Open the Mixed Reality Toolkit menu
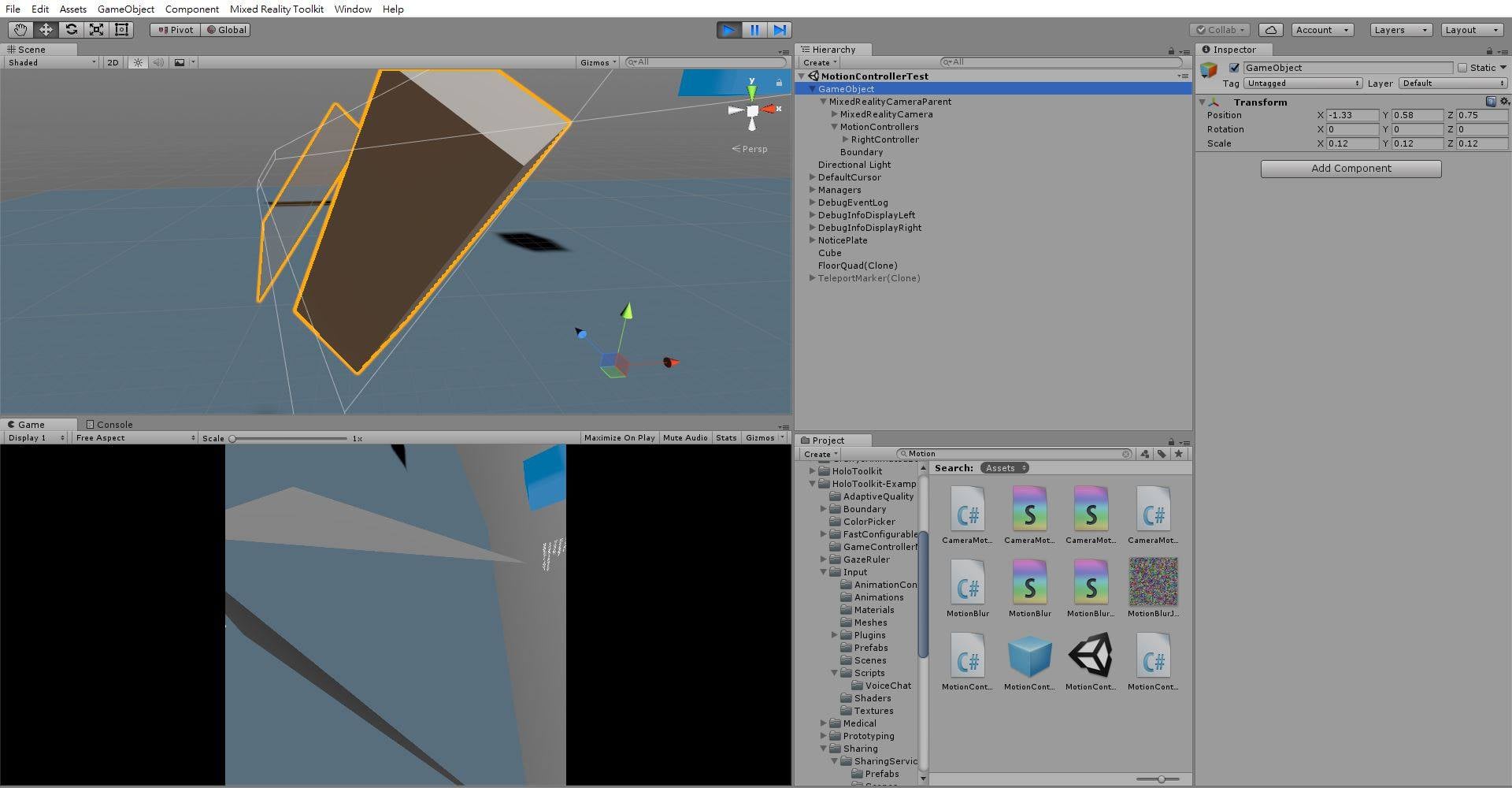The width and height of the screenshot is (1512, 788). (x=276, y=9)
